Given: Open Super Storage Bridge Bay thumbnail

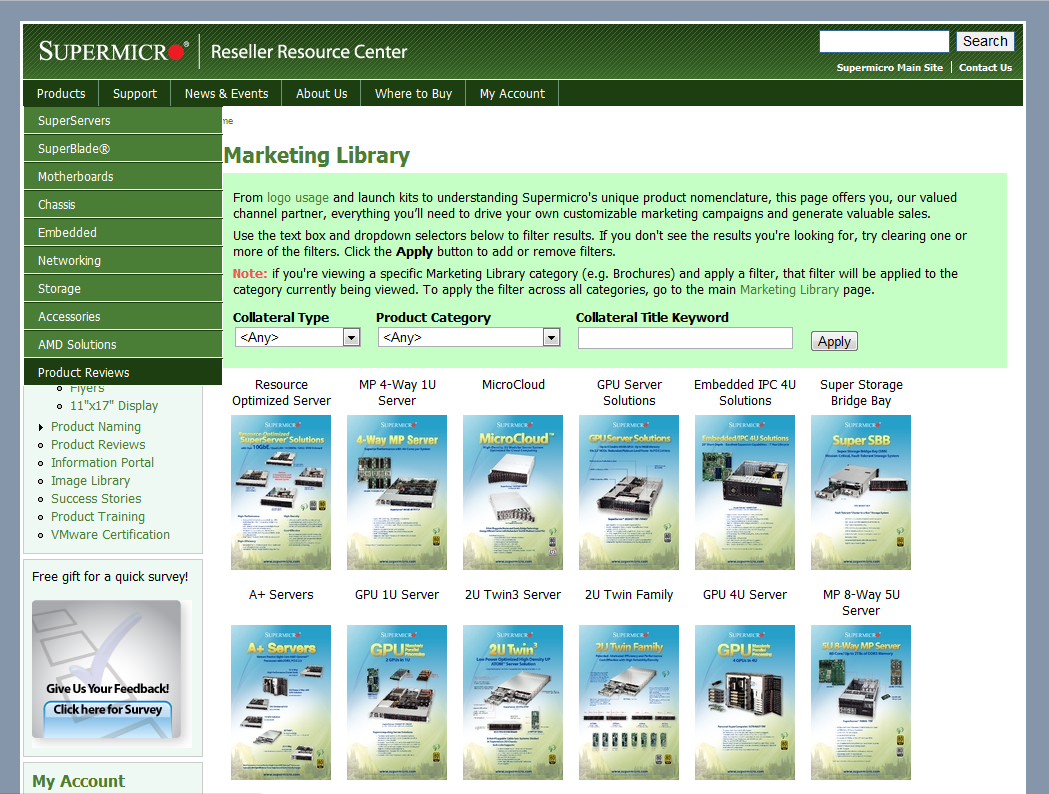Looking at the screenshot, I should 861,492.
